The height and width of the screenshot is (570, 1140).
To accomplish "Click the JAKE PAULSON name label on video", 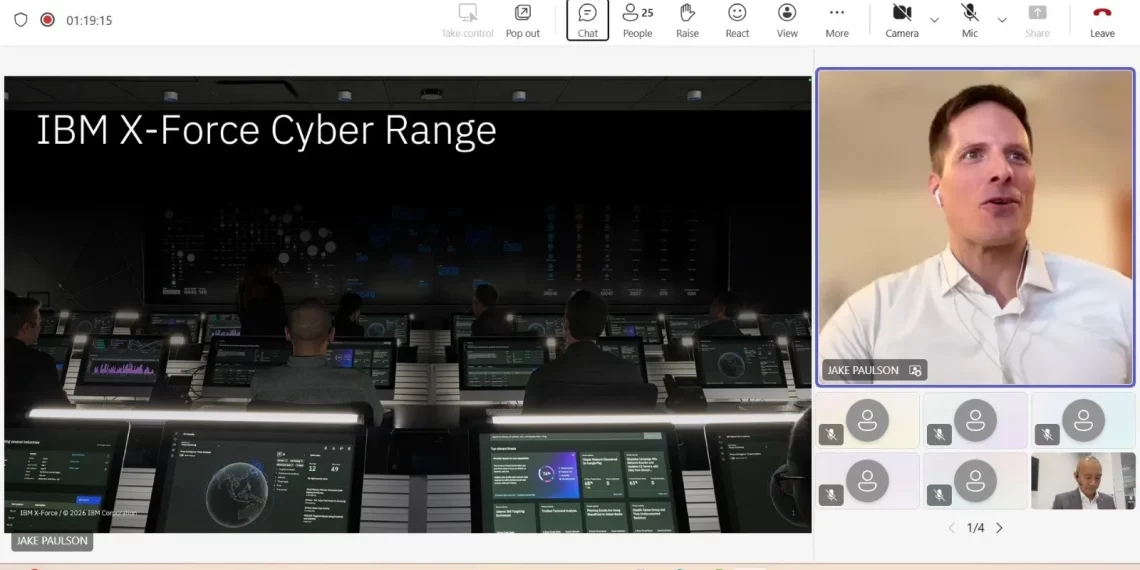I will pos(863,370).
